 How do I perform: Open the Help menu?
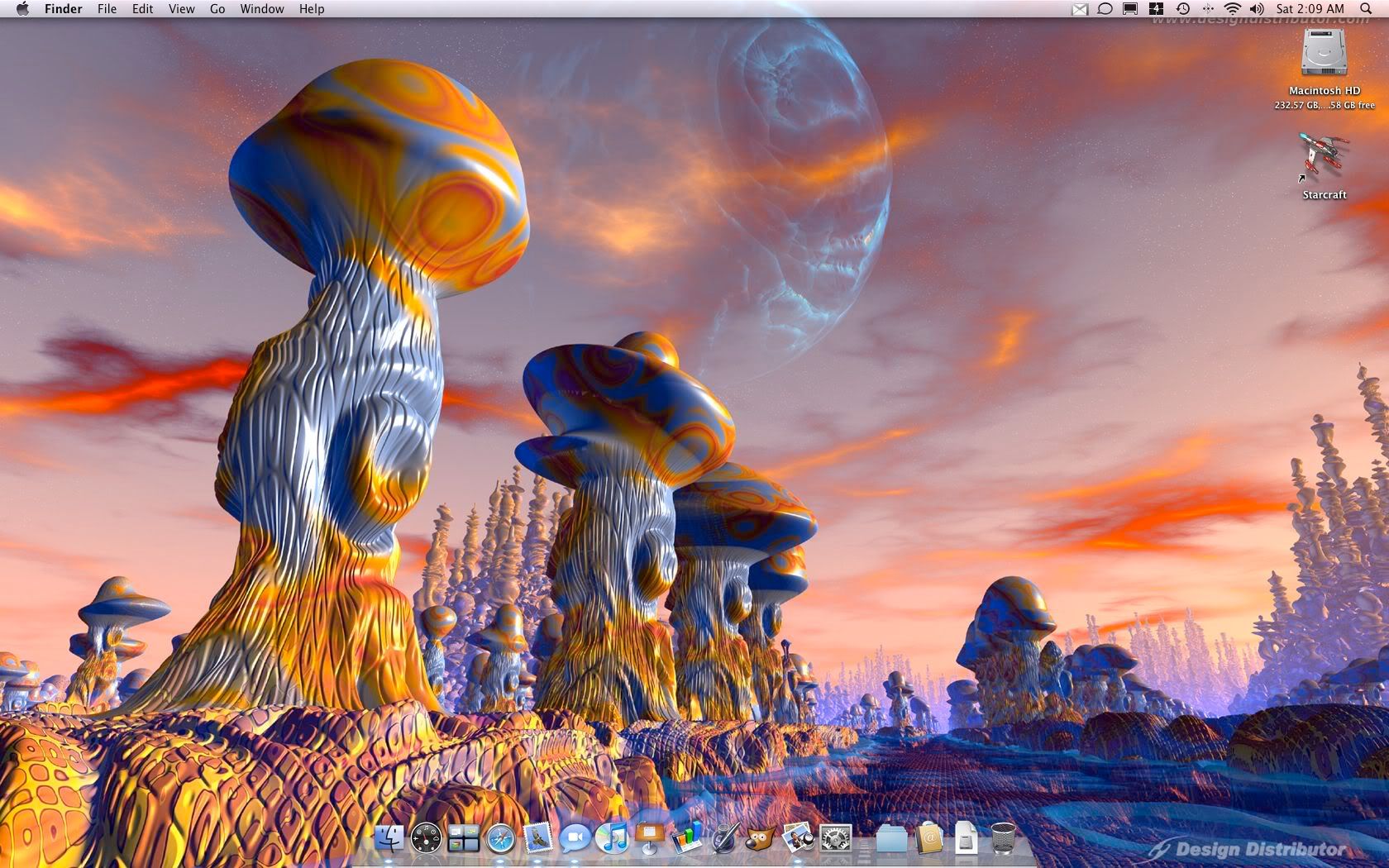coord(312,9)
